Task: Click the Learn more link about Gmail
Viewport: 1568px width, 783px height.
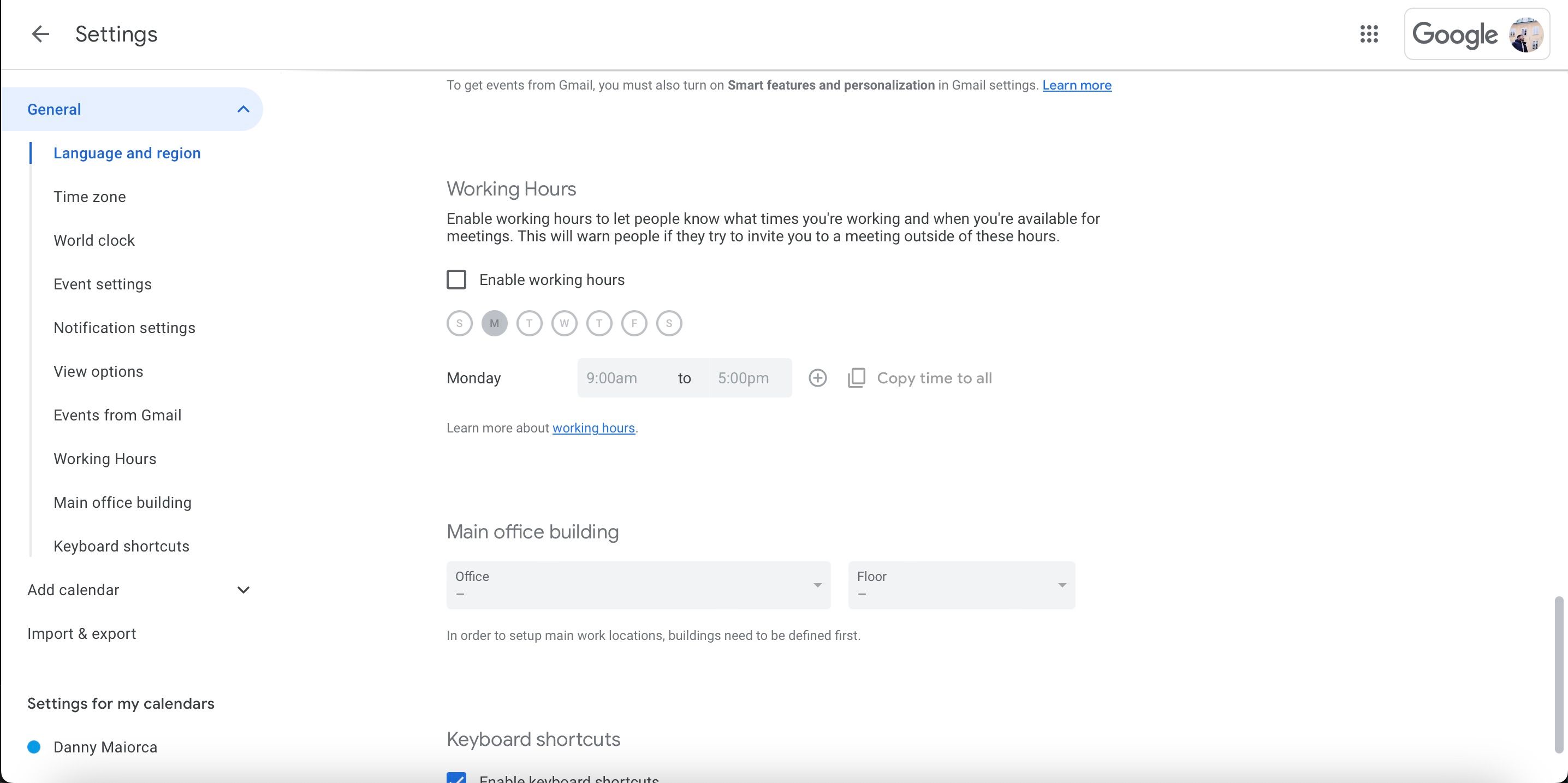Action: click(x=1076, y=85)
